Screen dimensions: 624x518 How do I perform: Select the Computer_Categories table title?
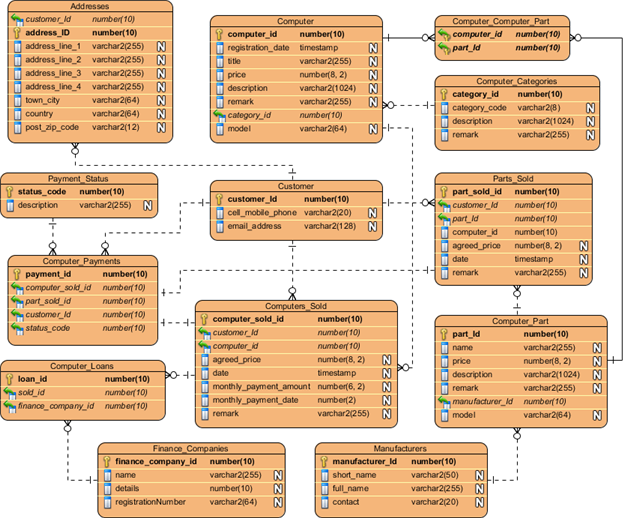coord(517,81)
